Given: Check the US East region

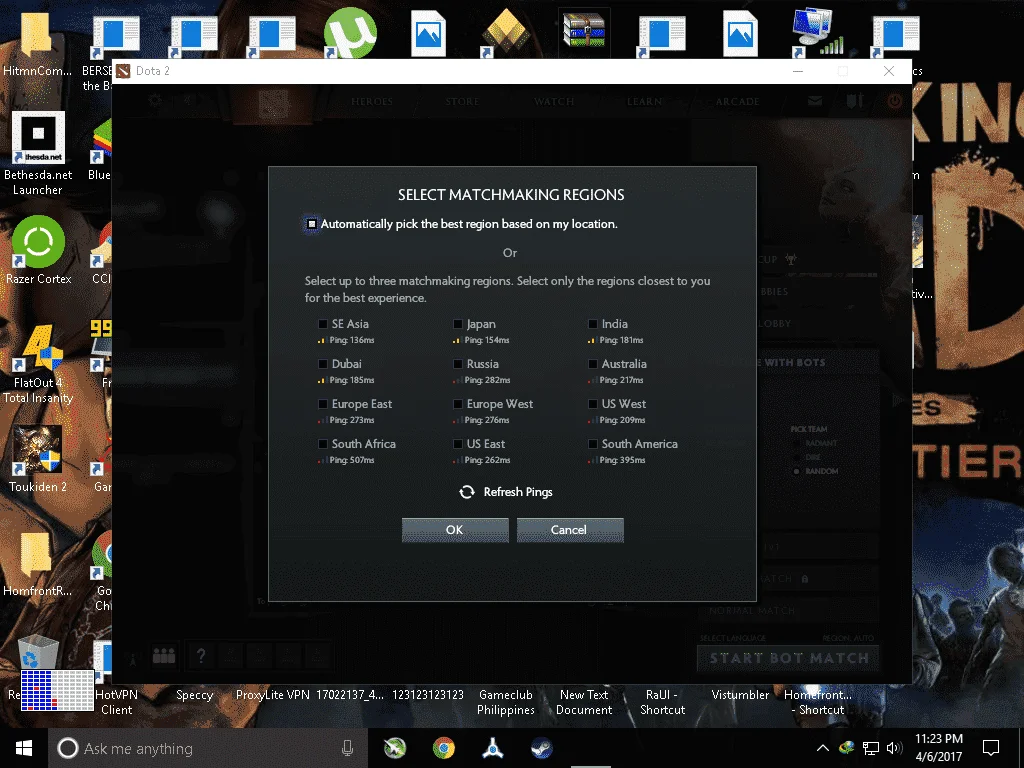Looking at the screenshot, I should point(458,444).
